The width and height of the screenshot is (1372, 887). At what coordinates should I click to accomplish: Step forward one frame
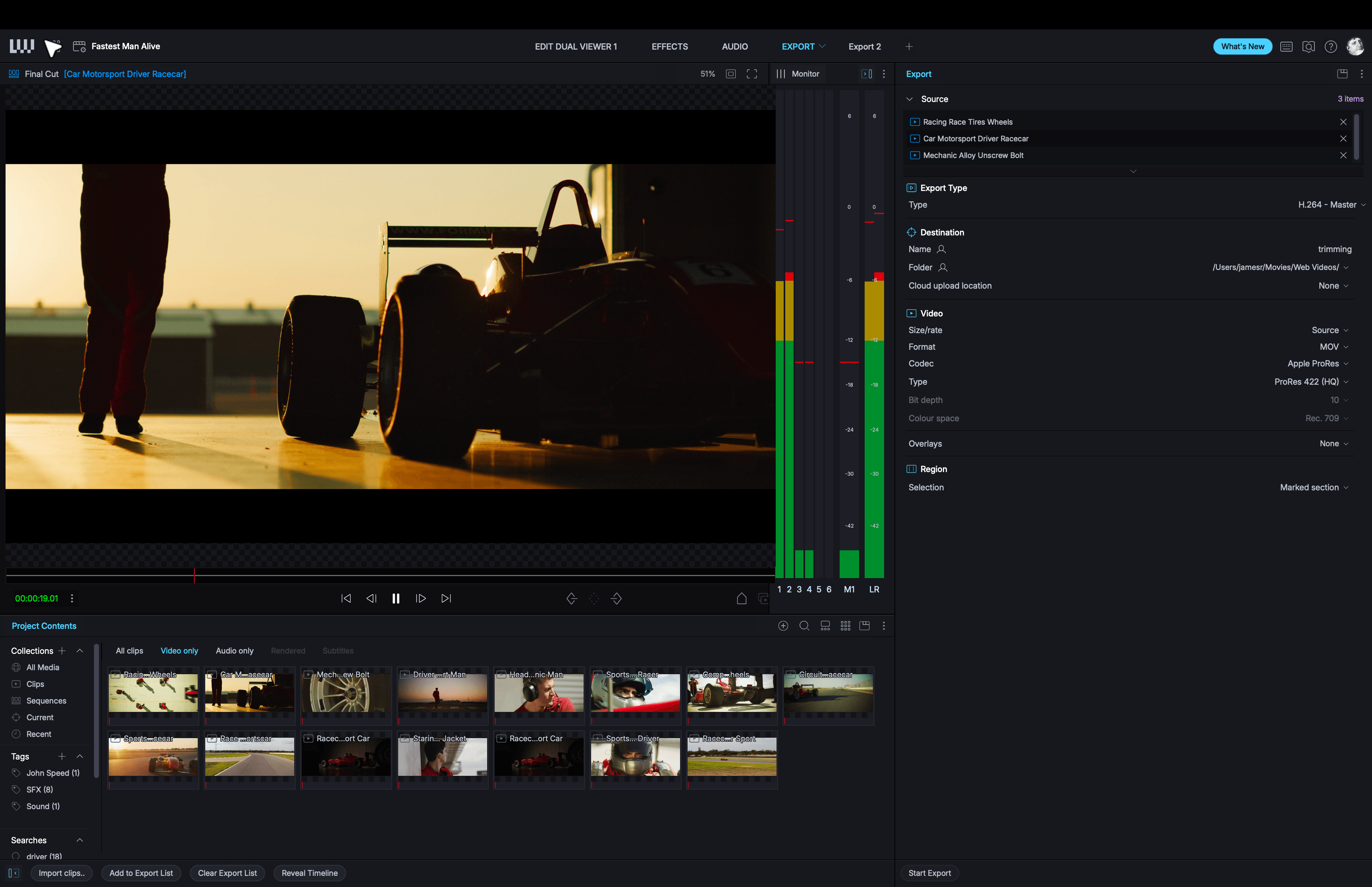point(421,598)
